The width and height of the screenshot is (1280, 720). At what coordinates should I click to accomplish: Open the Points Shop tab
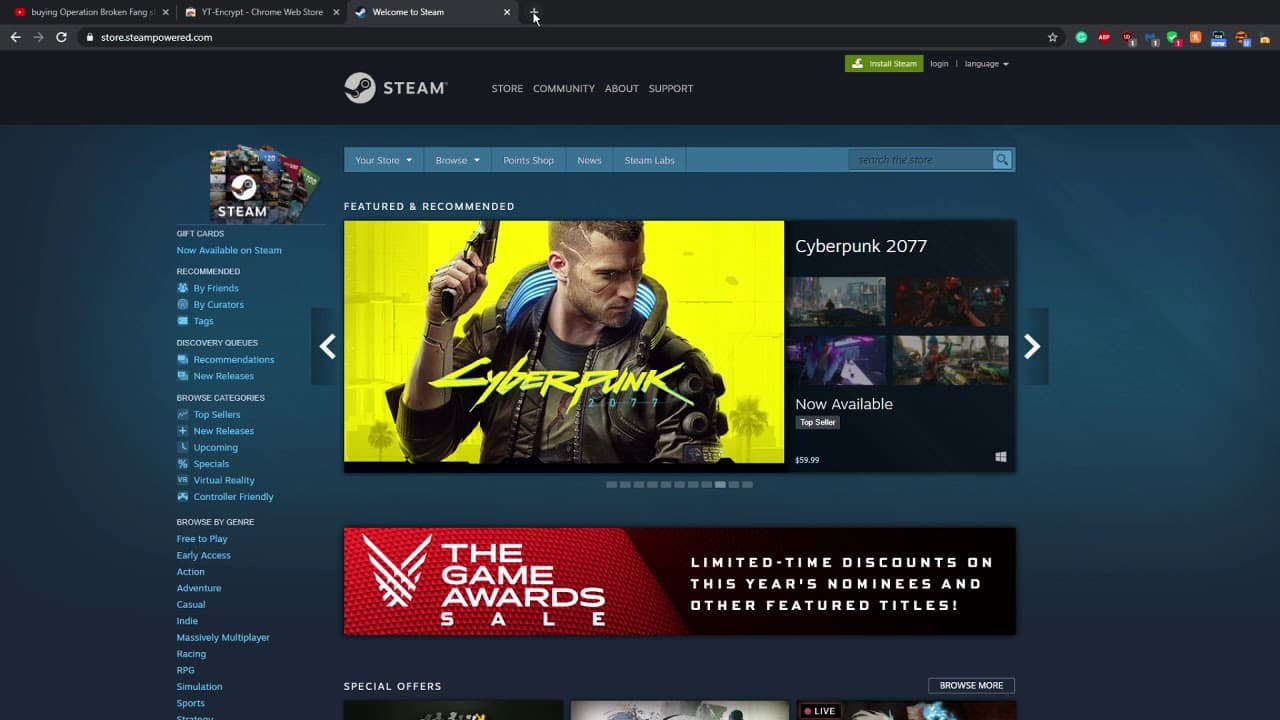coord(528,160)
